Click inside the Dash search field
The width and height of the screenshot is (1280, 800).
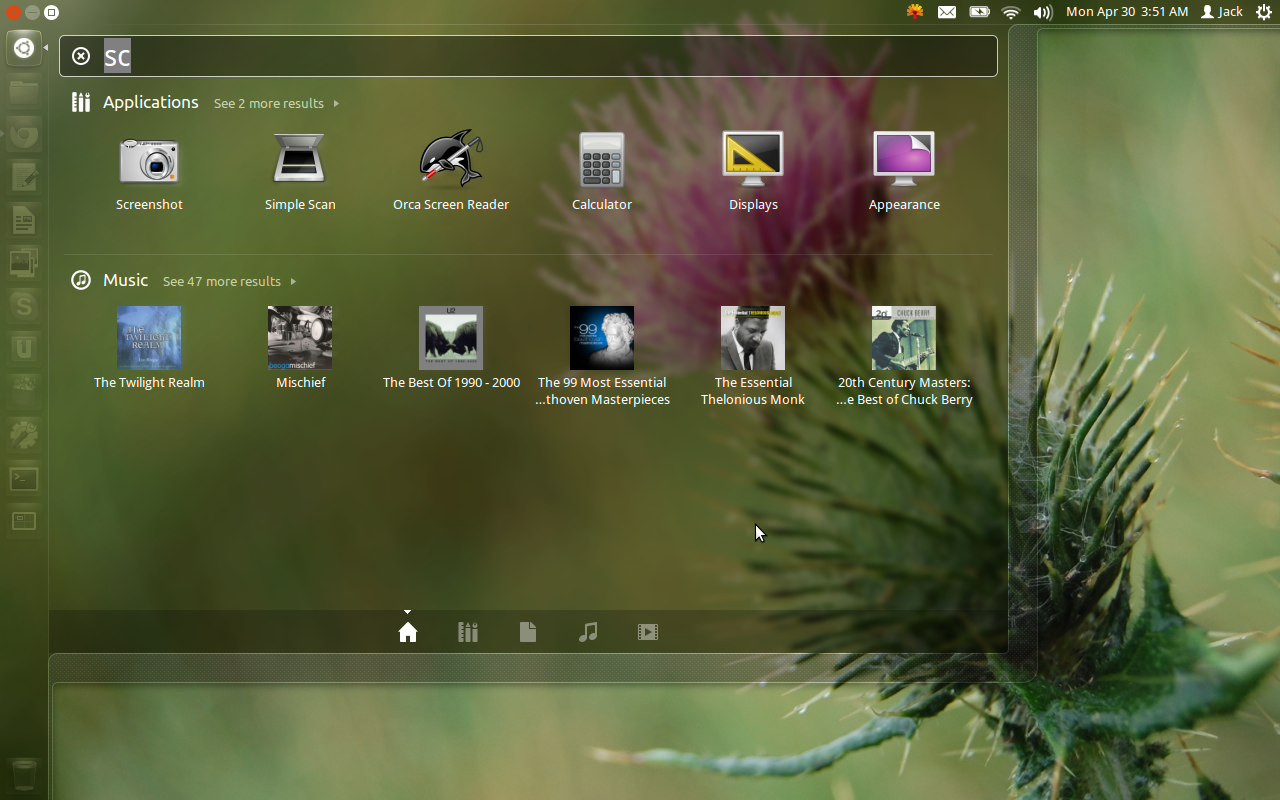point(528,56)
